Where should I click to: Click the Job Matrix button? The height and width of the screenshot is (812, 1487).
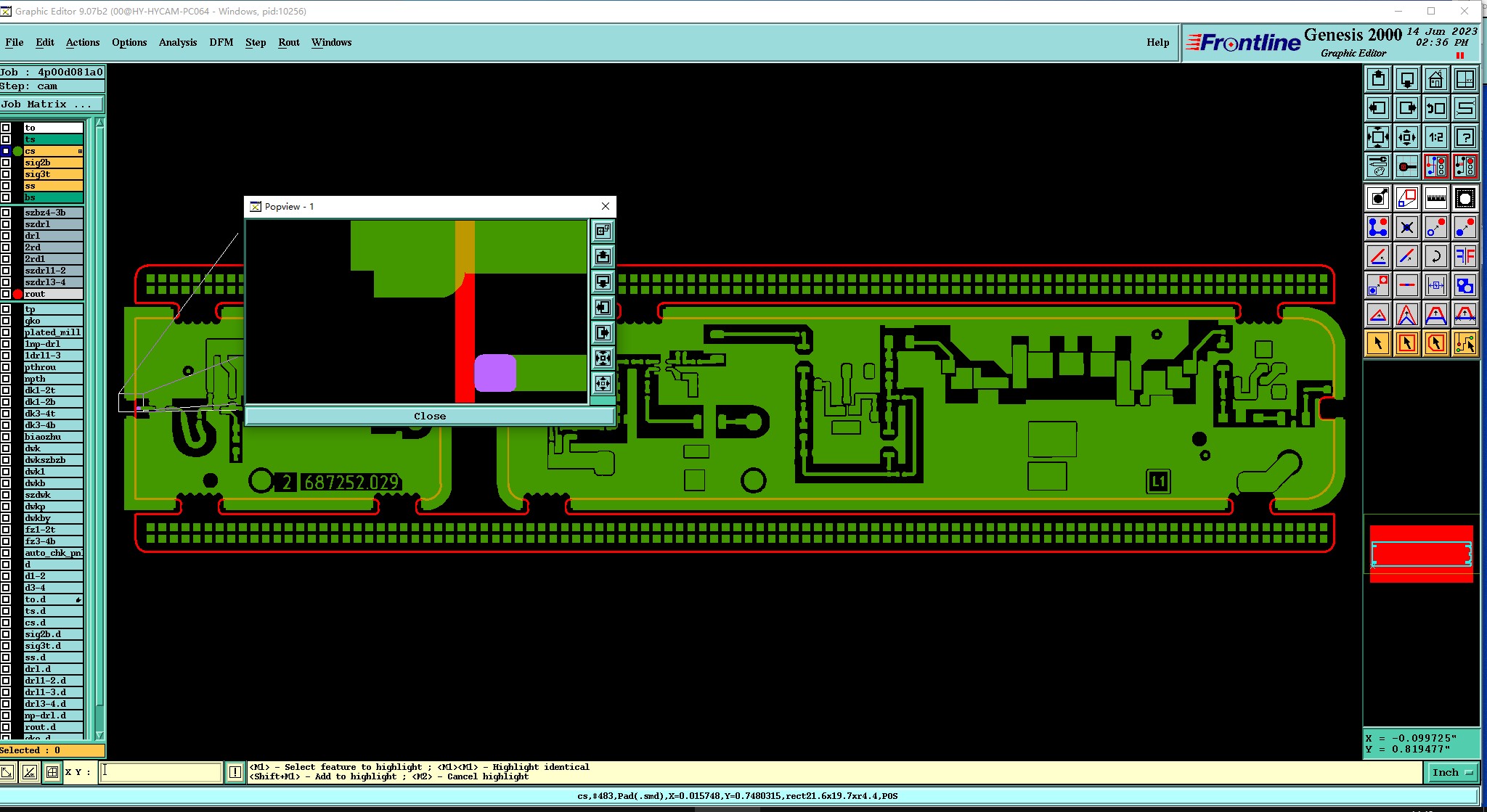pos(52,104)
